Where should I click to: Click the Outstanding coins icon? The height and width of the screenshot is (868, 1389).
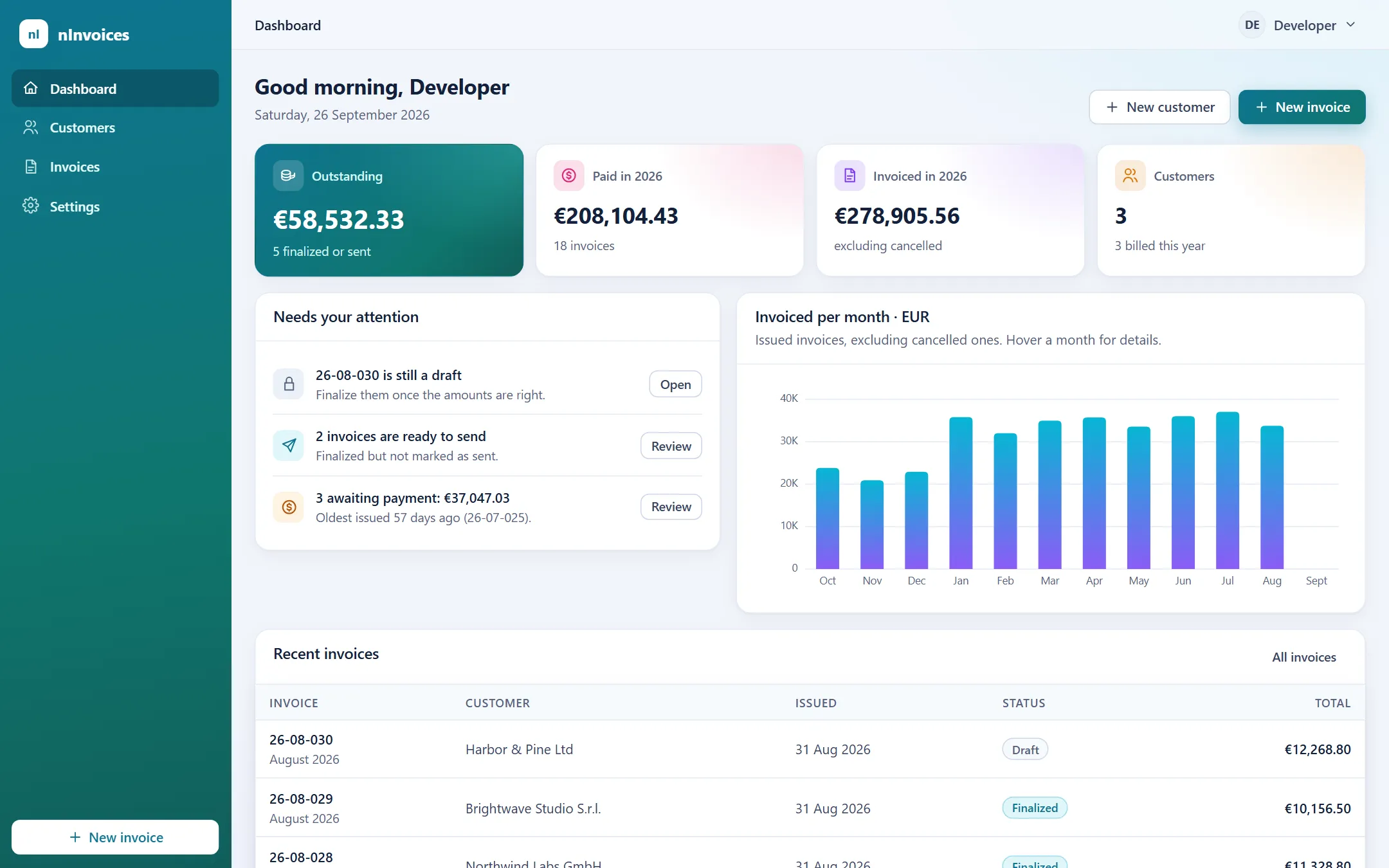288,176
